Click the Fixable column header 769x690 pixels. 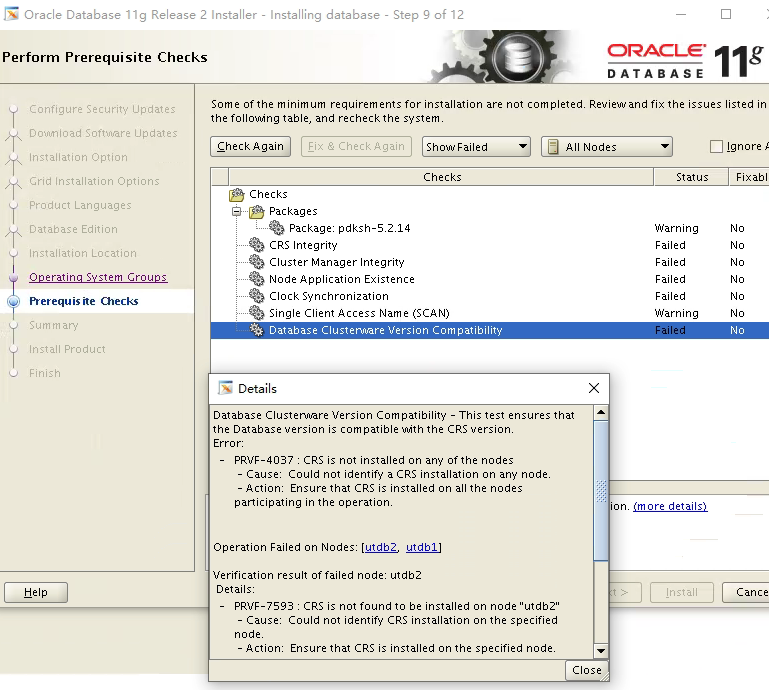click(750, 177)
